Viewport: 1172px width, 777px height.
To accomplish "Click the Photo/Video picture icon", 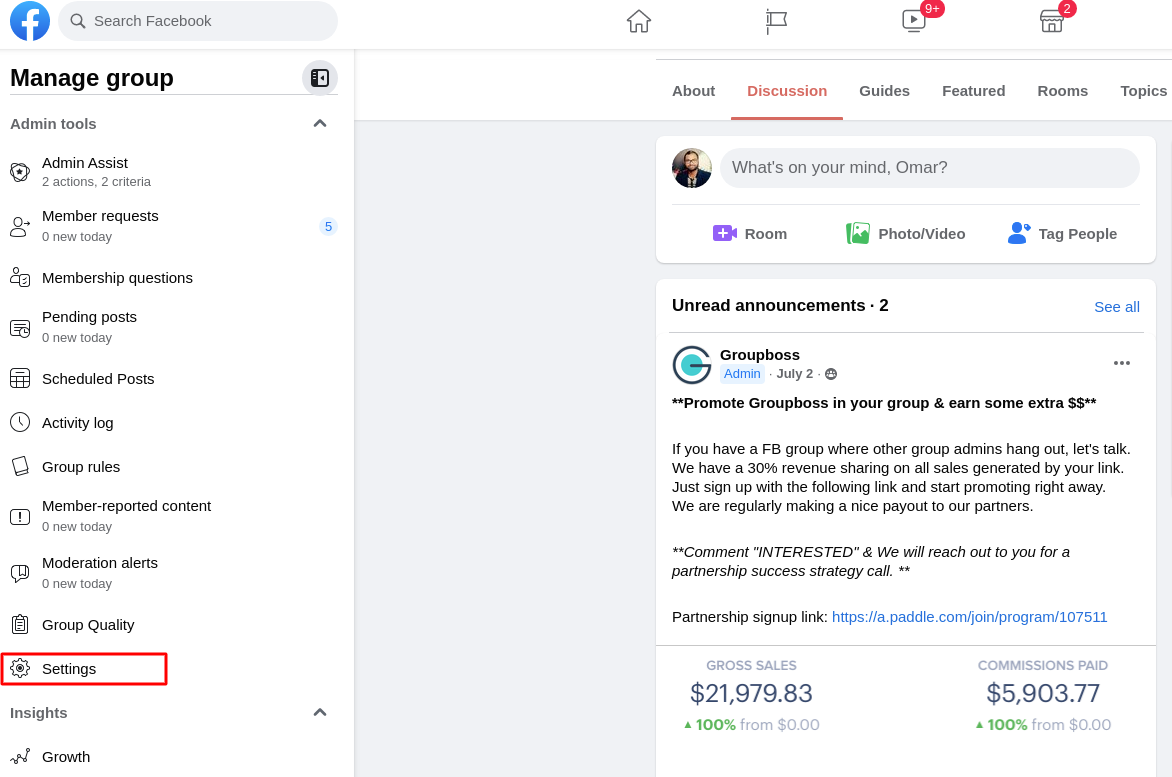I will (857, 234).
